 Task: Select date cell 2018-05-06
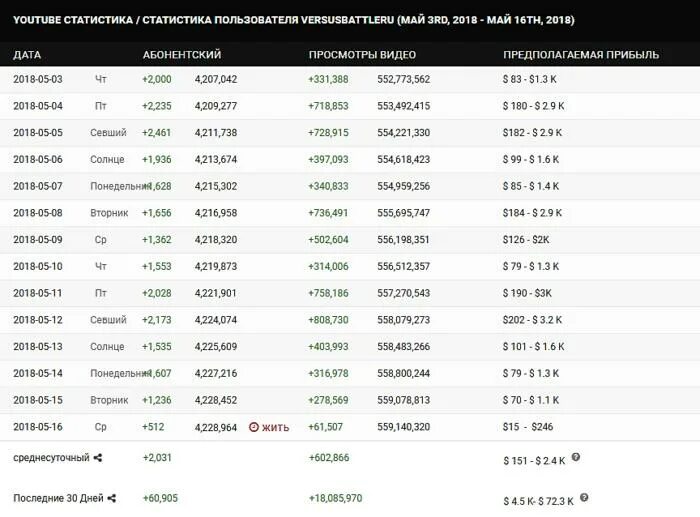[x=38, y=159]
